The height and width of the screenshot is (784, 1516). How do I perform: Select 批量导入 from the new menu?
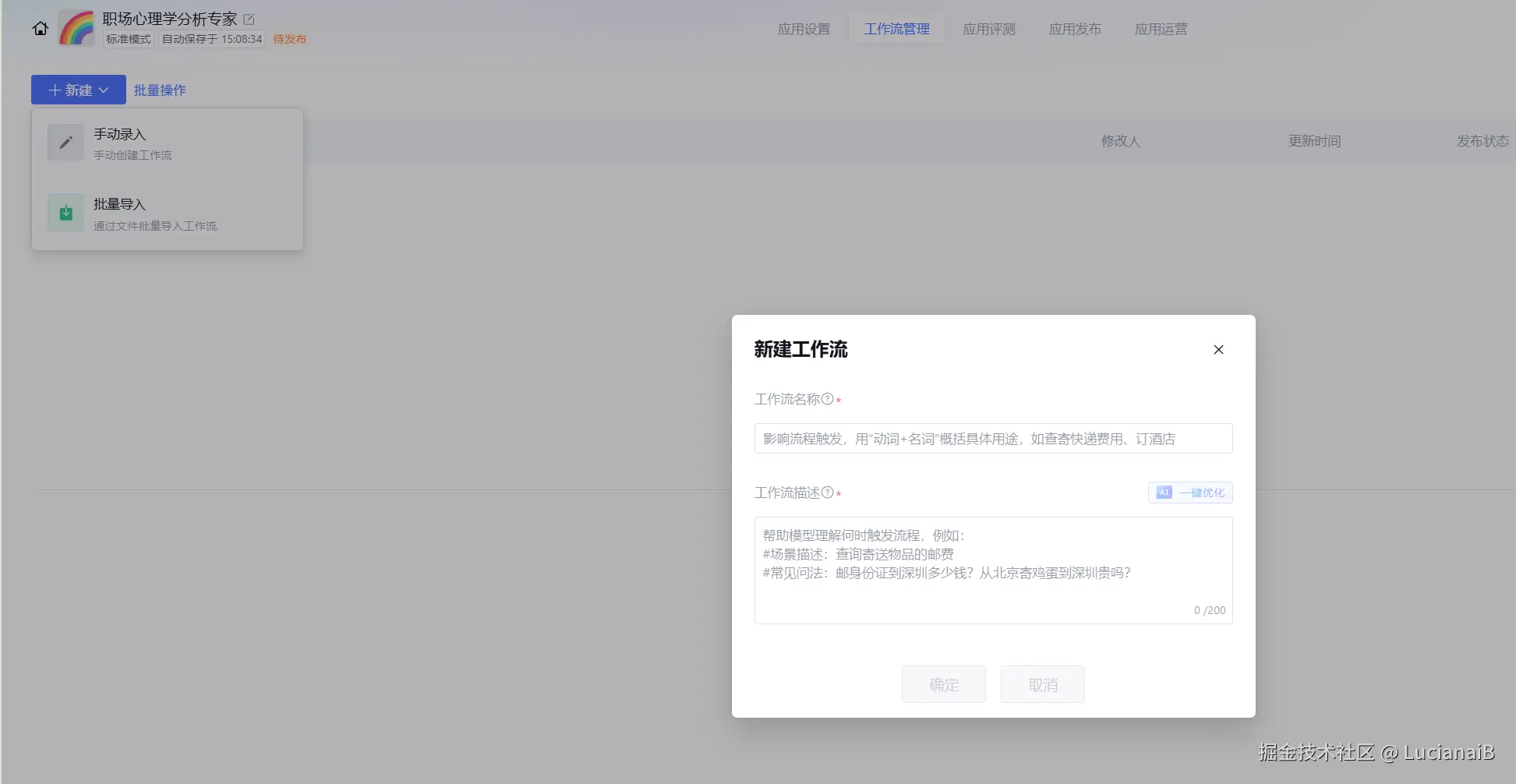click(x=118, y=204)
